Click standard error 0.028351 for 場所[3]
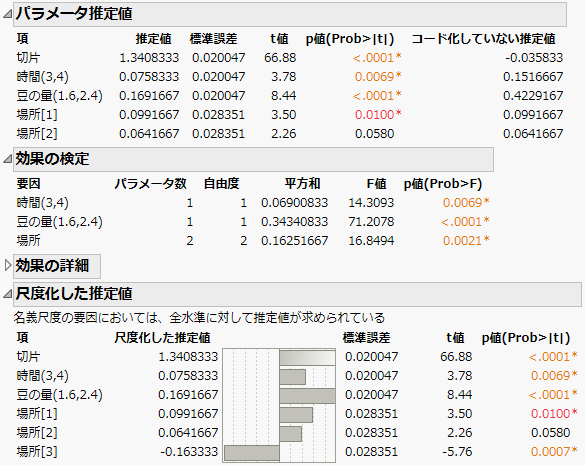Screen dimensions: 585x465 tap(371, 452)
